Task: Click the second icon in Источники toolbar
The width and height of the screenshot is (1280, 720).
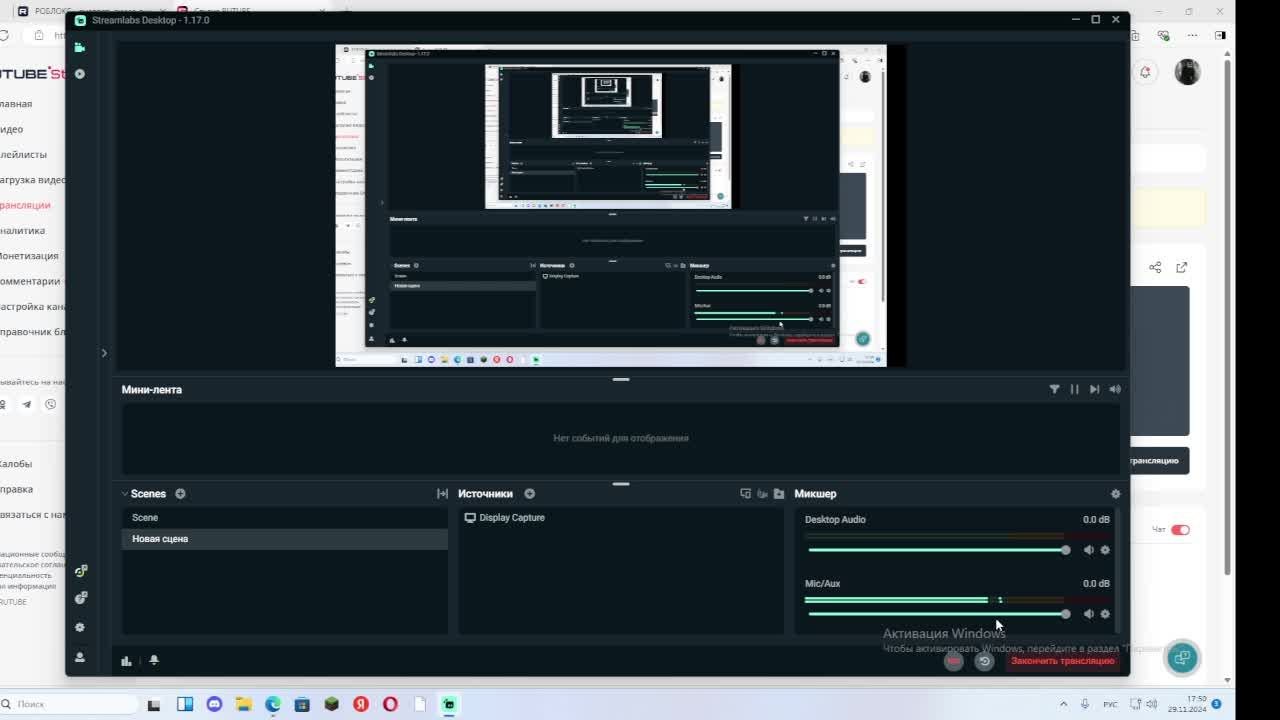Action: tap(762, 494)
